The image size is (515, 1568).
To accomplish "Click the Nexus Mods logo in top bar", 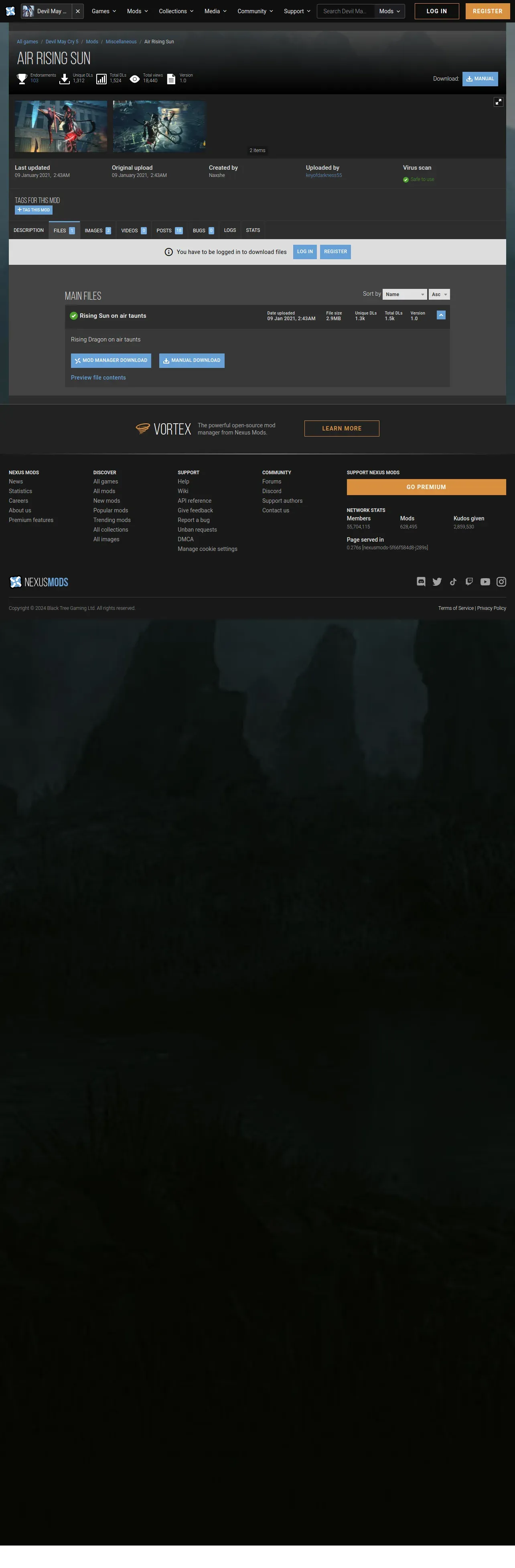I will pyautogui.click(x=10, y=11).
